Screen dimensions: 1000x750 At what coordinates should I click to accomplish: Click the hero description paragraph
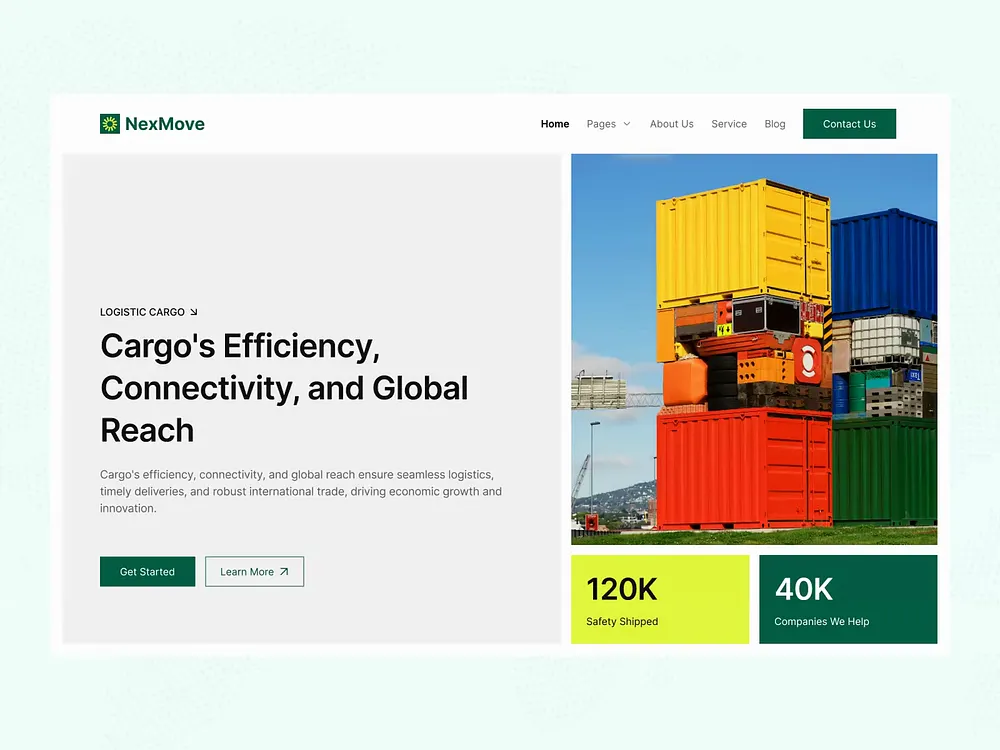point(300,491)
